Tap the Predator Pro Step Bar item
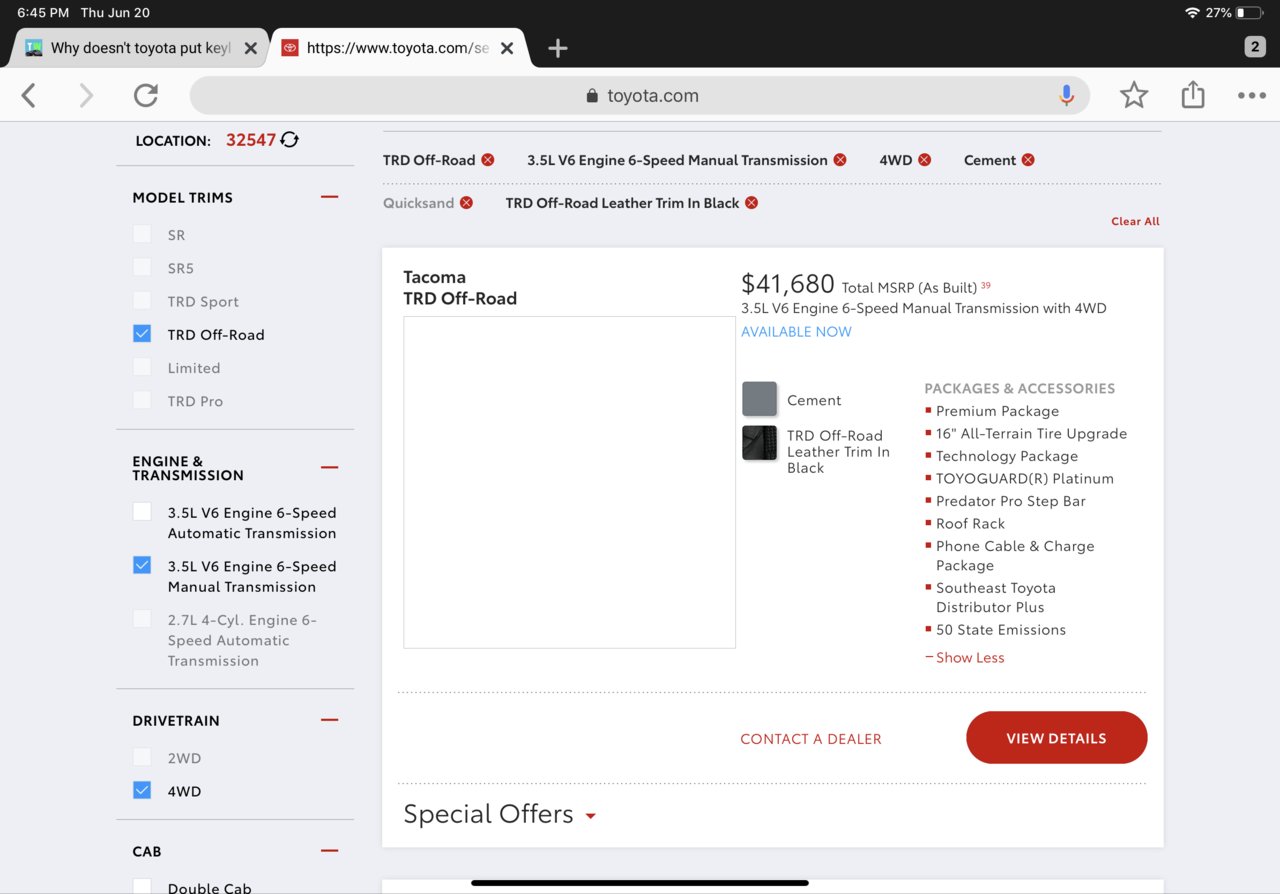1280x894 pixels. coord(1010,501)
